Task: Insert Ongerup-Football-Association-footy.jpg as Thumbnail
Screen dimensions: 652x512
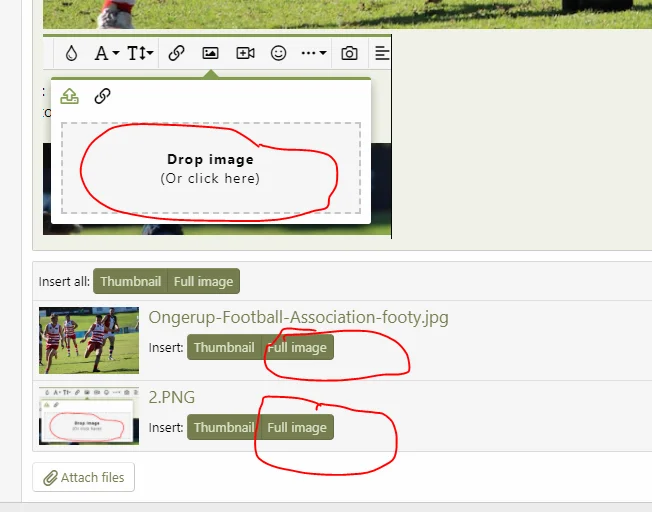Action: pyautogui.click(x=224, y=347)
